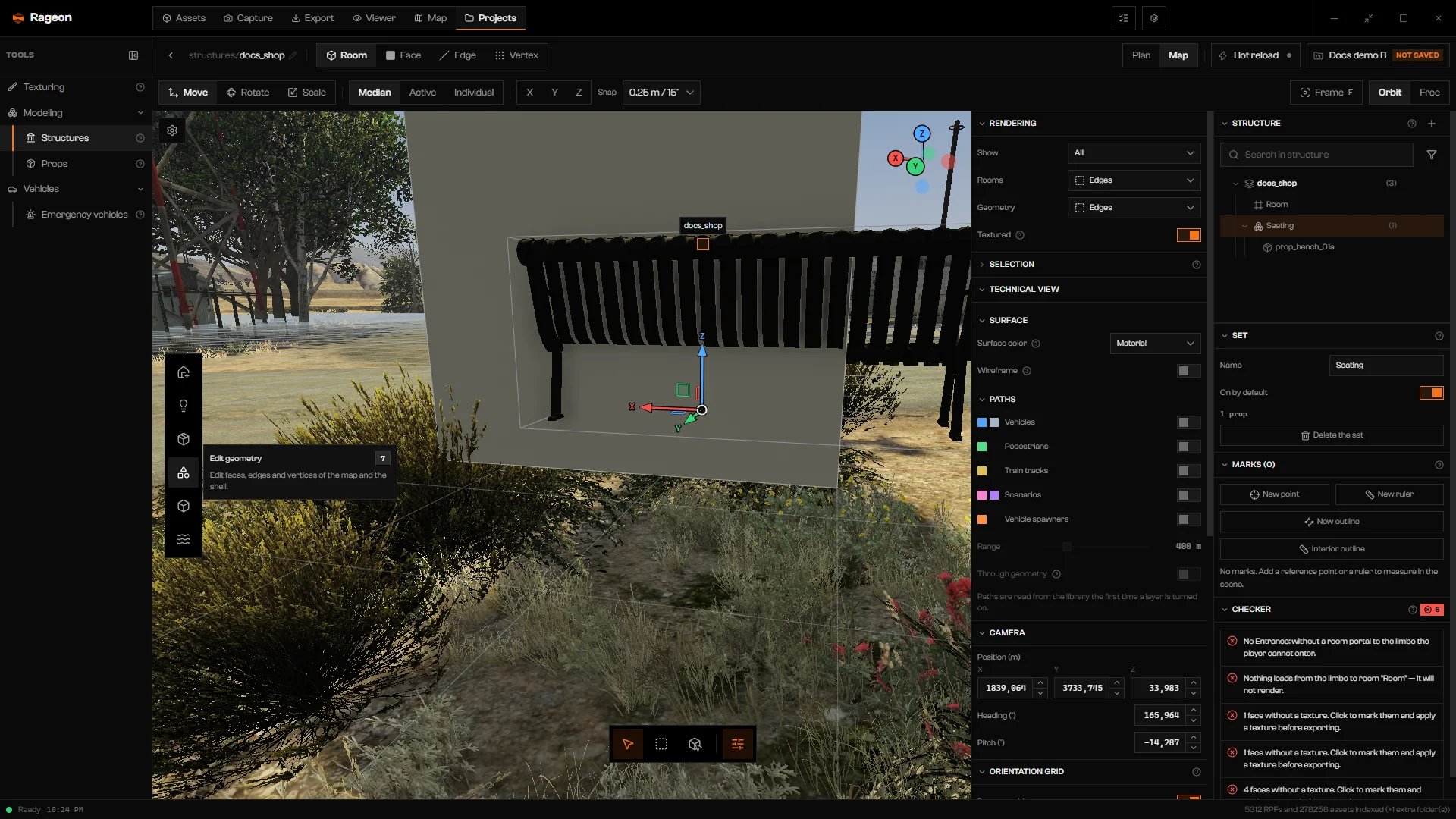
Task: Click the Interior outline button
Action: pos(1332,549)
